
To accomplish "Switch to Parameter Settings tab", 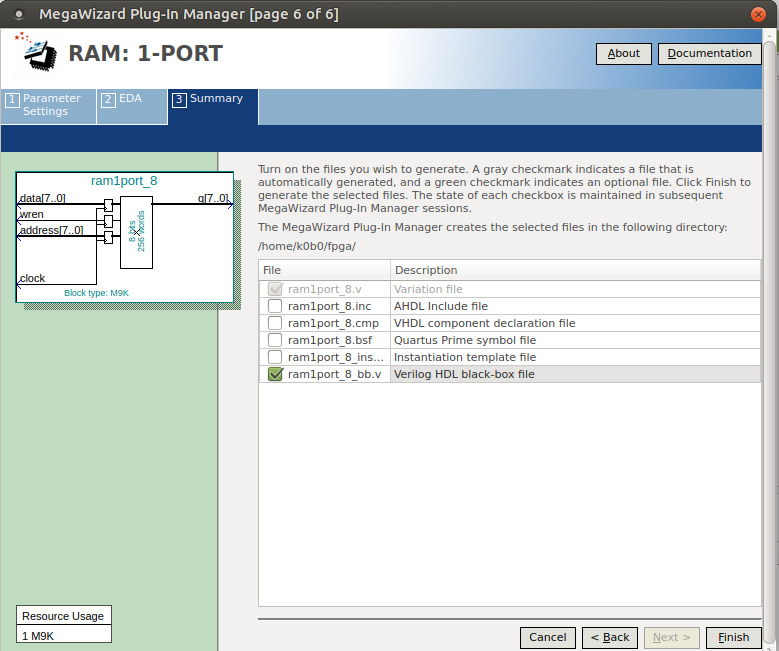I will (x=48, y=106).
